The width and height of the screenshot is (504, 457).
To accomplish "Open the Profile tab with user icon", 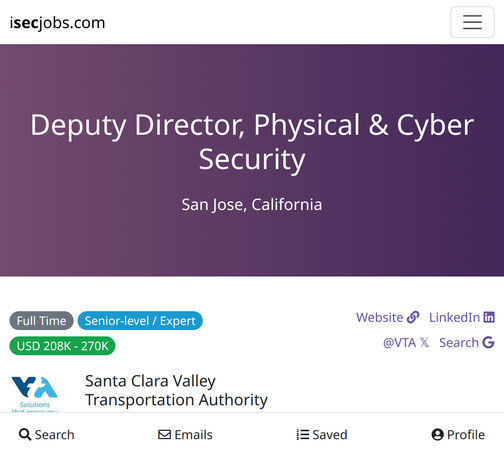I will pos(458,435).
